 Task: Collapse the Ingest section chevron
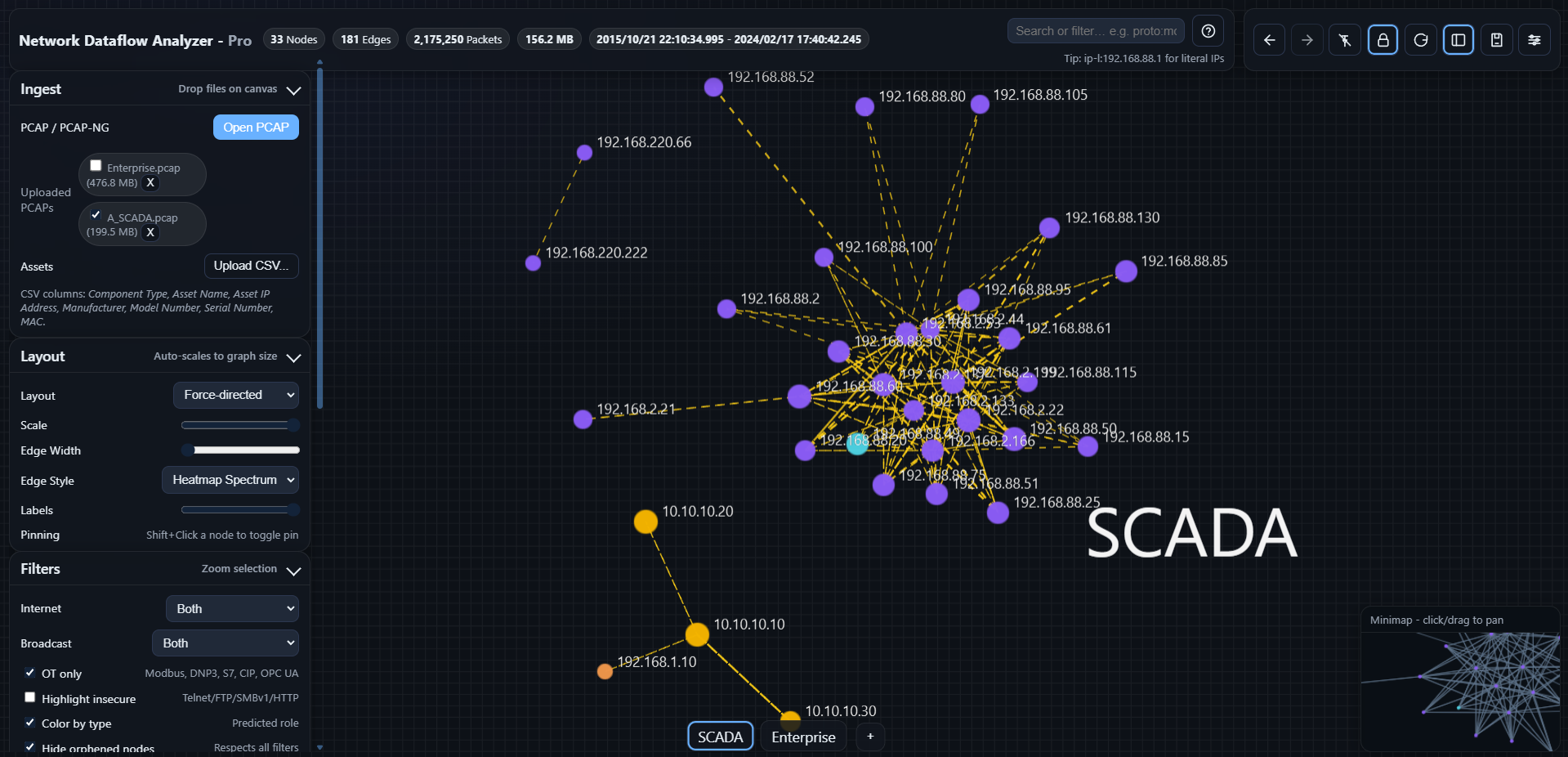(x=293, y=90)
